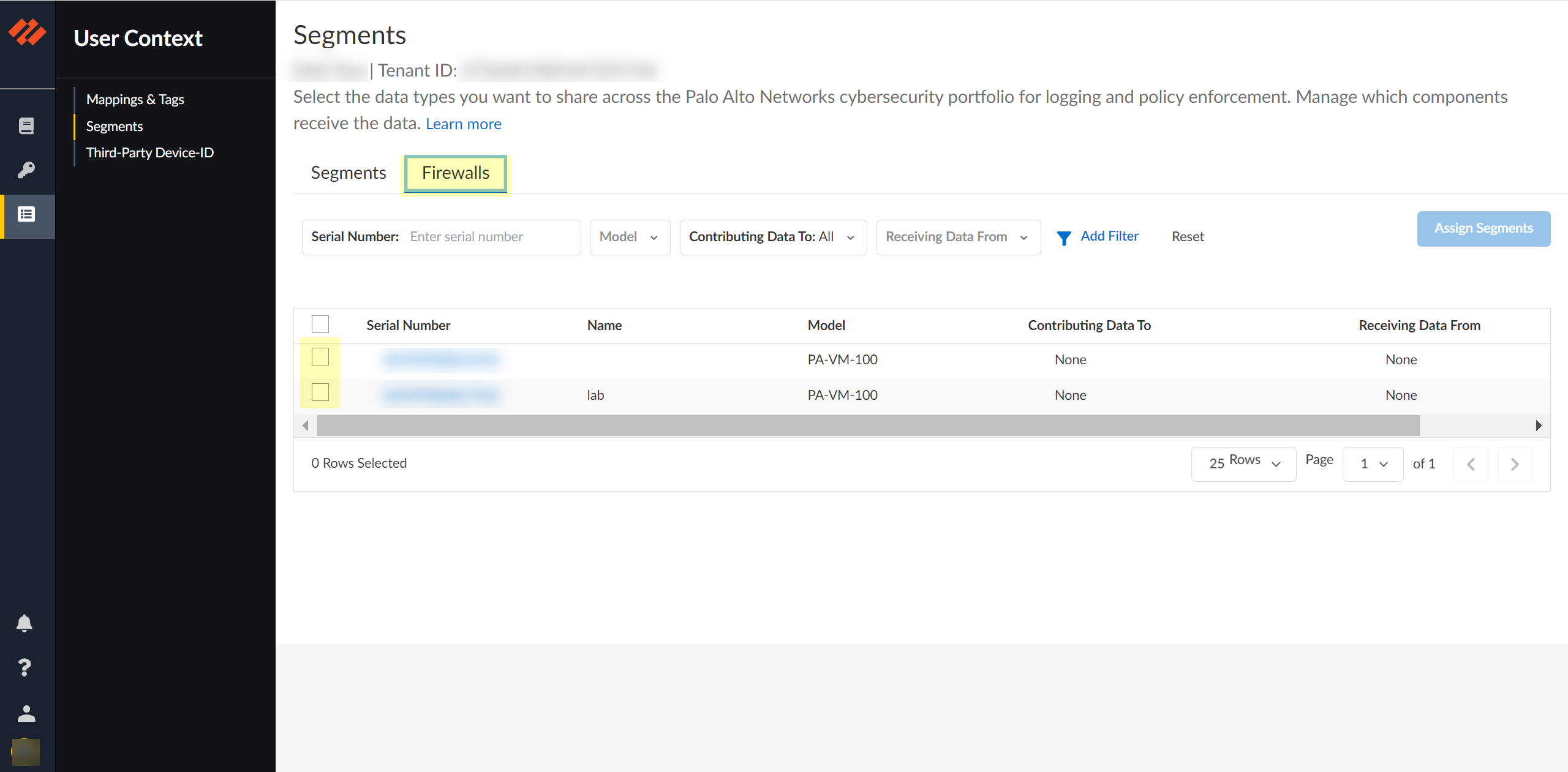
Task: Open the book icon in left sidebar
Action: point(26,126)
